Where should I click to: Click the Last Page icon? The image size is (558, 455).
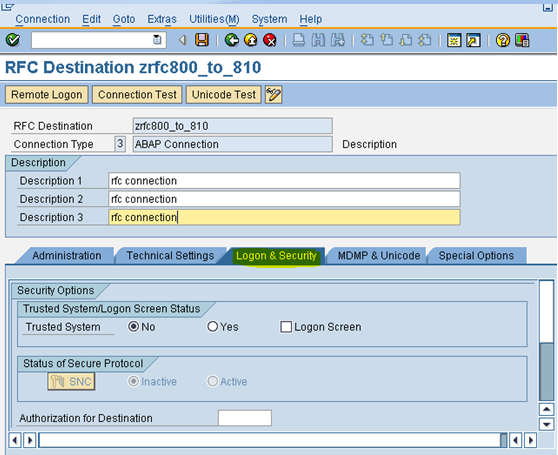tap(425, 40)
